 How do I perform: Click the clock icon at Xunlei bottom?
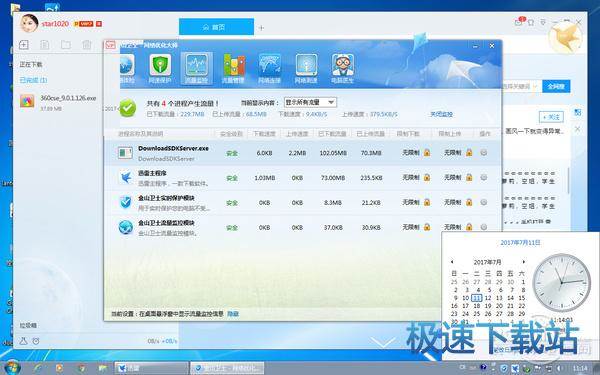click(36, 341)
